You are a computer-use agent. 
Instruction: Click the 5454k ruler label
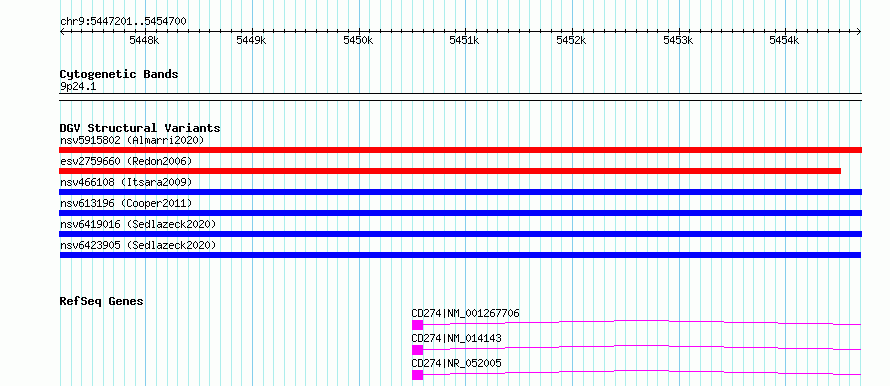click(x=784, y=40)
